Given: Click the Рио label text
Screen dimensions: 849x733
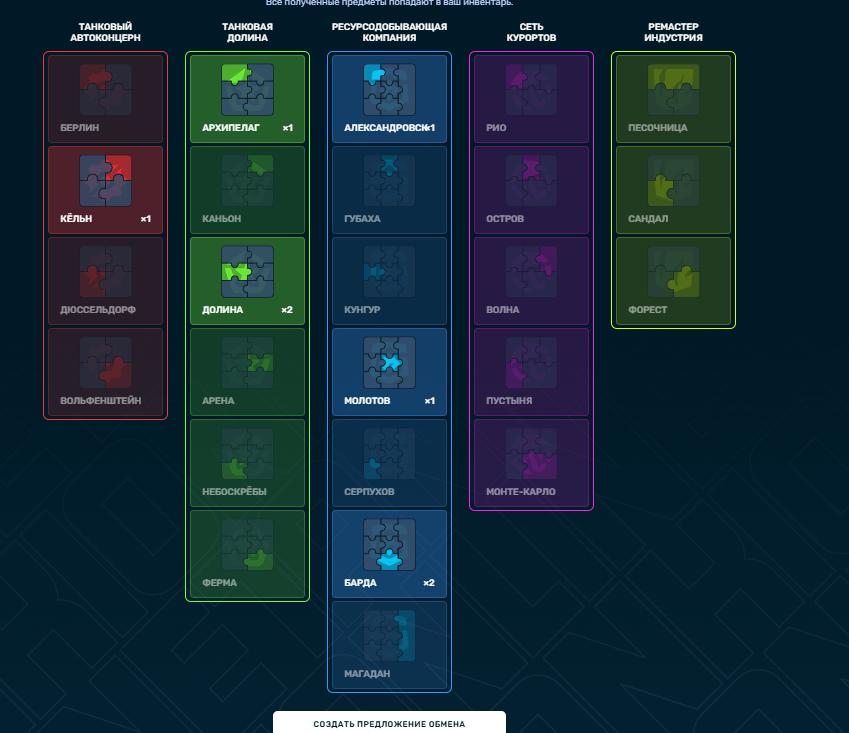Looking at the screenshot, I should [x=496, y=128].
